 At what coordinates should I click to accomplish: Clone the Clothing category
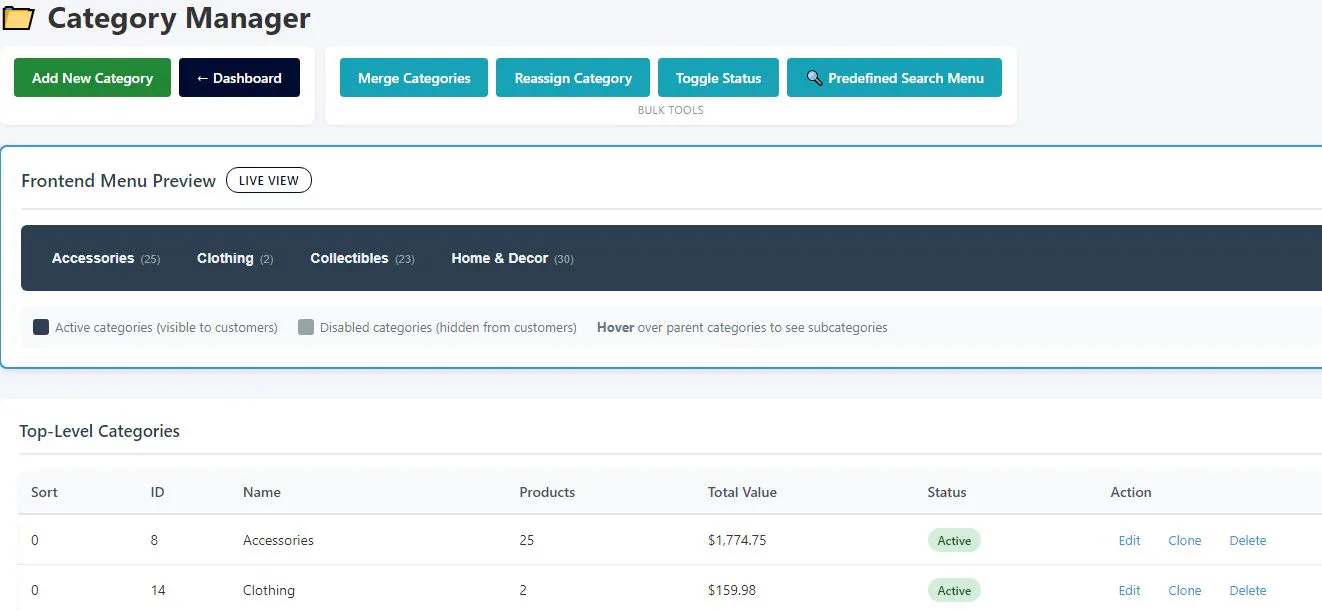coord(1185,590)
